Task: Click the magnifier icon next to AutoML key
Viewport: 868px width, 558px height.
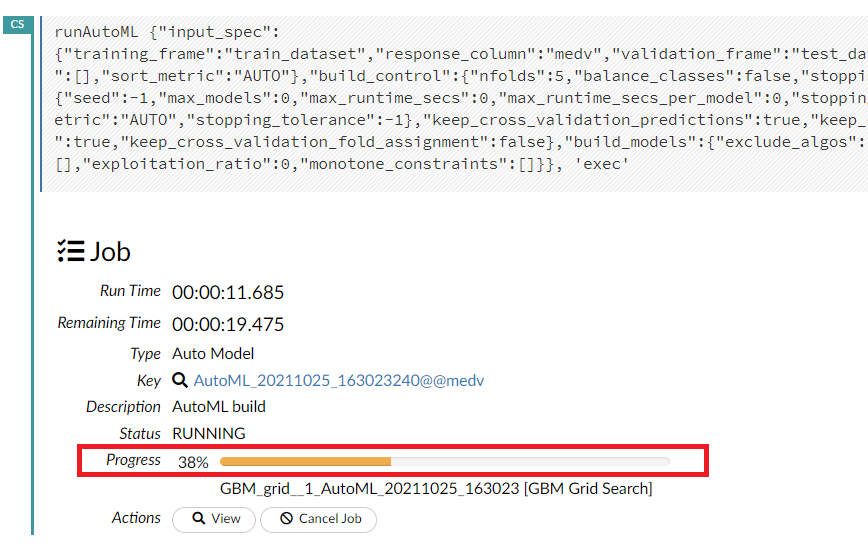Action: [x=180, y=380]
